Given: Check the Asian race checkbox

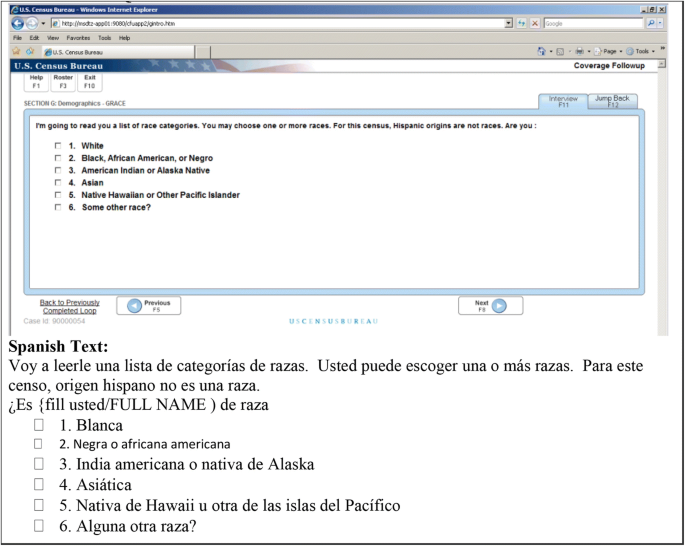Looking at the screenshot, I should (58, 183).
